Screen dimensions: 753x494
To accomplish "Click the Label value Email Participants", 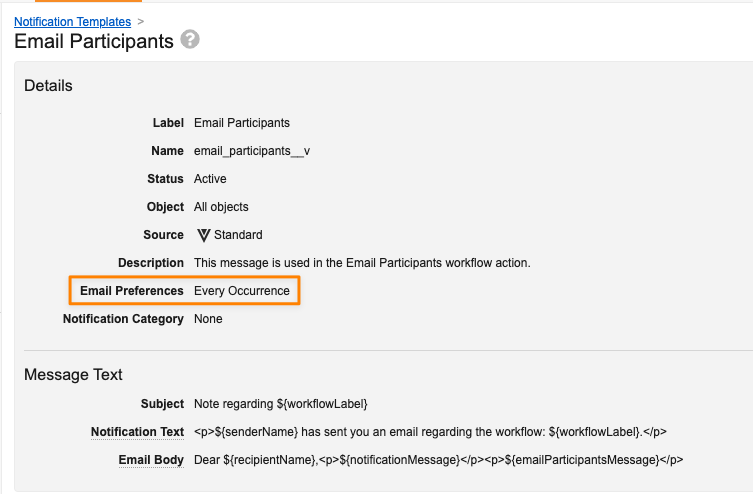I will tap(241, 123).
